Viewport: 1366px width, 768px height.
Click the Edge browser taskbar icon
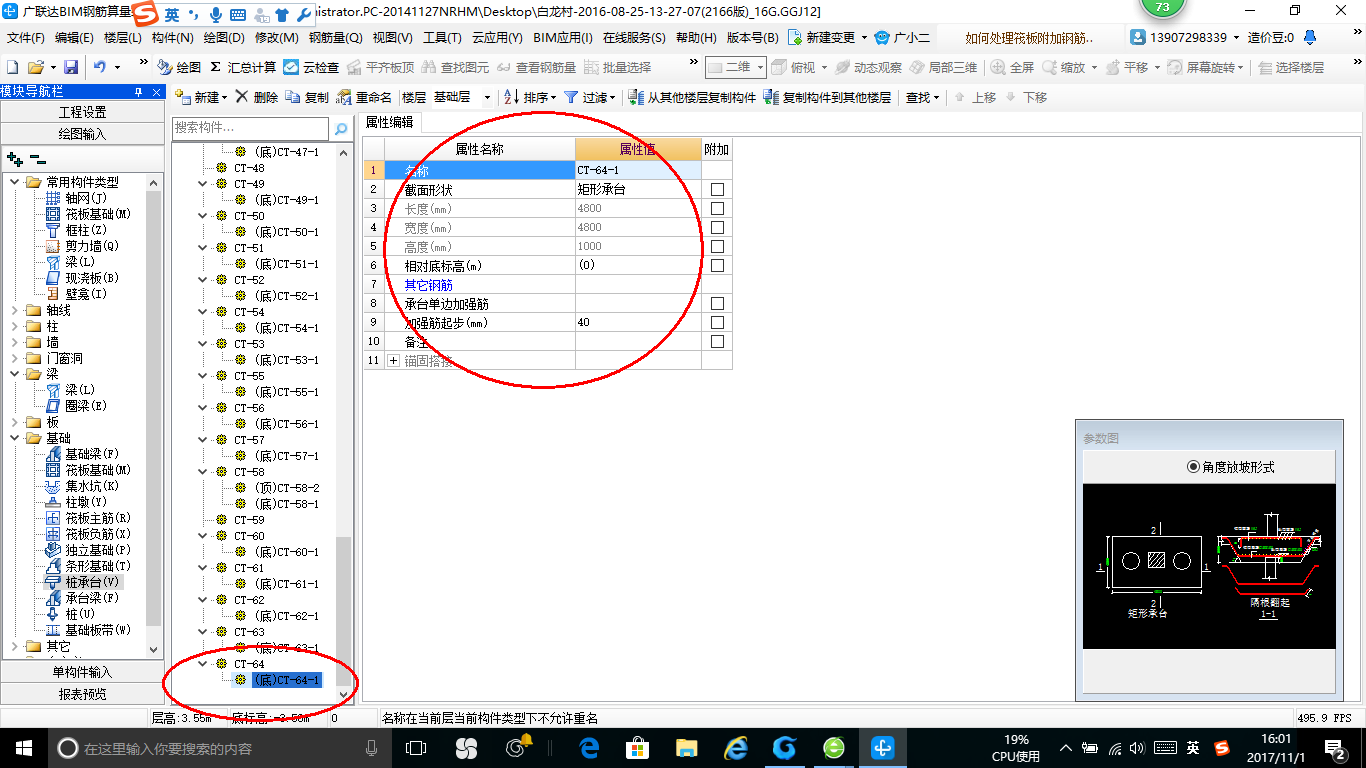click(x=590, y=747)
